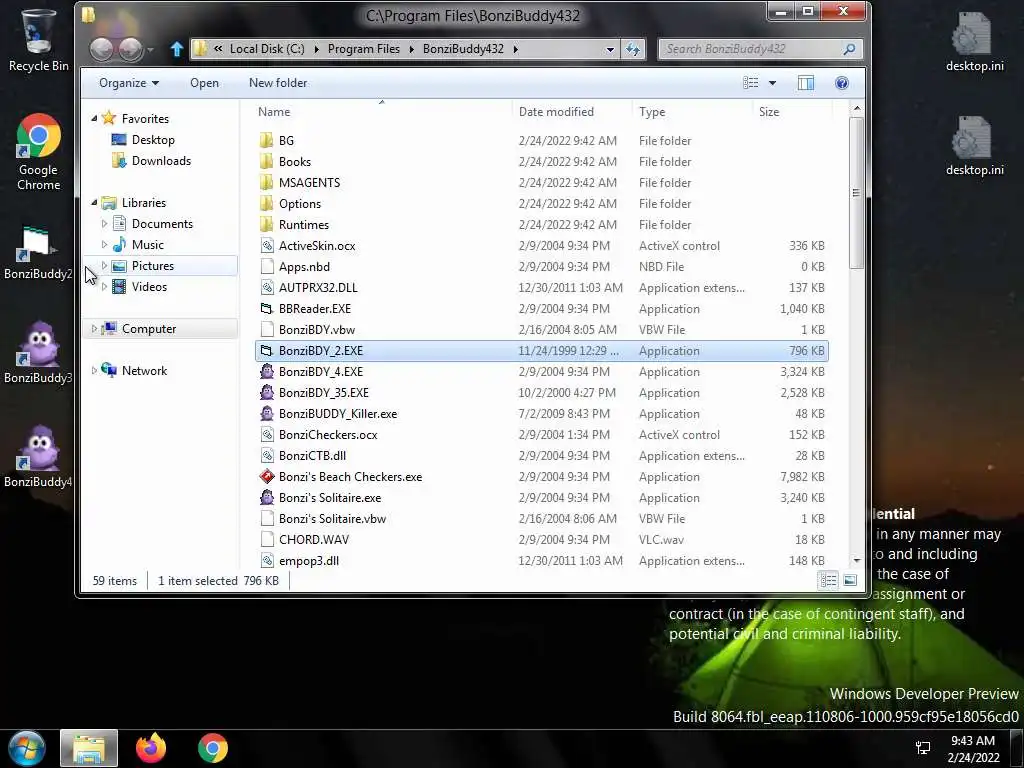
Task: Collapse the Libraries tree group
Action: point(94,202)
